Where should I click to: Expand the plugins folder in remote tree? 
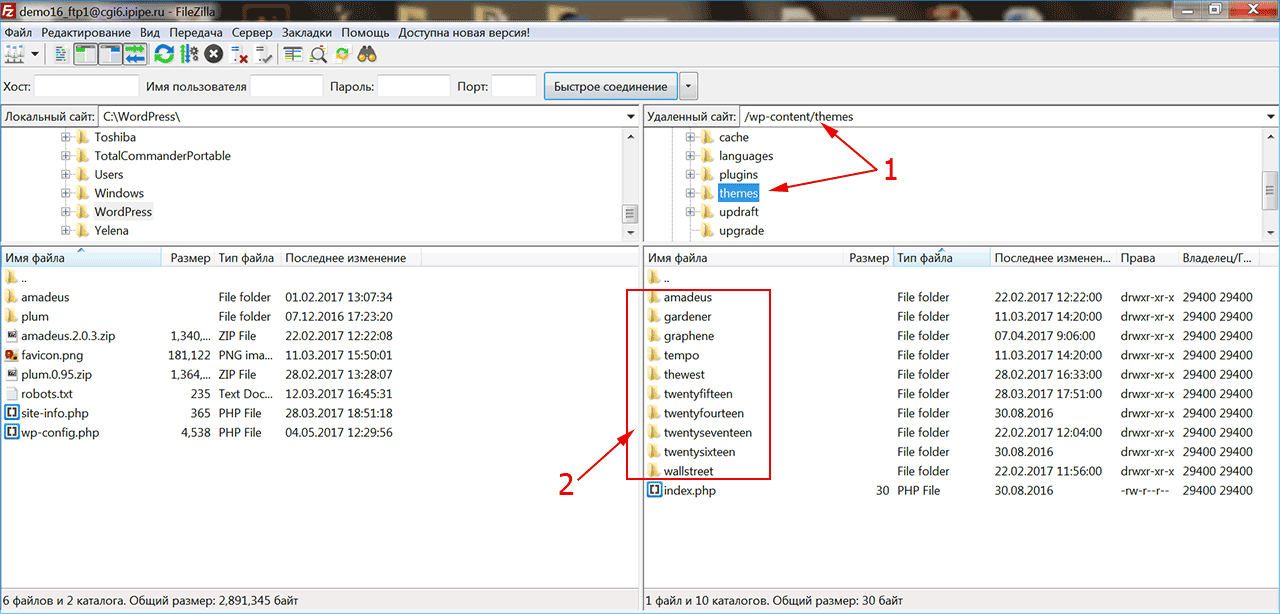690,175
